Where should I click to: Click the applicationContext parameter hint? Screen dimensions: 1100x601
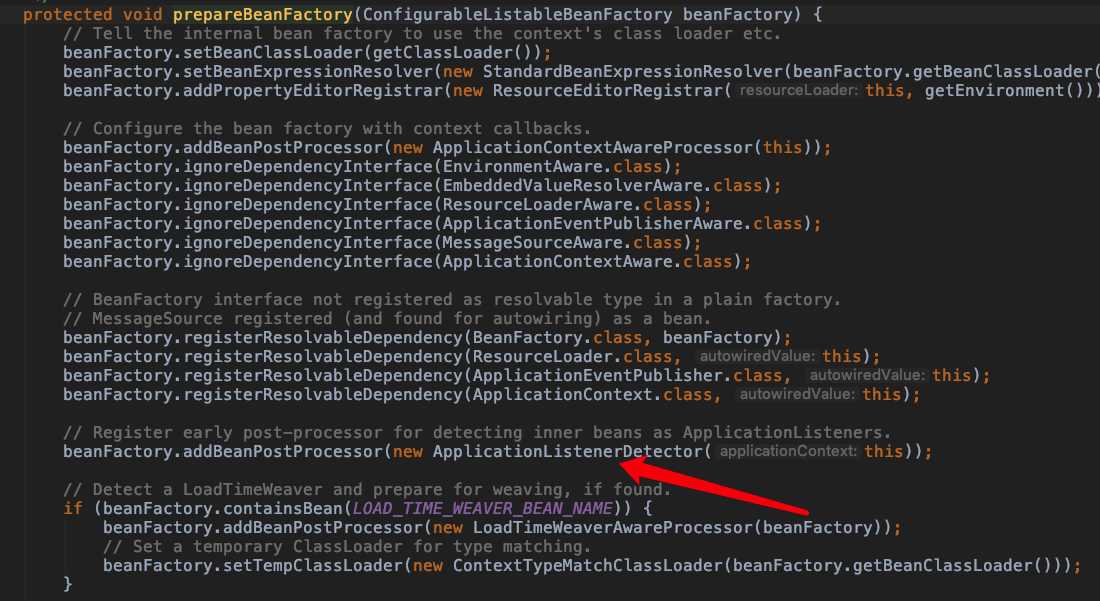789,452
